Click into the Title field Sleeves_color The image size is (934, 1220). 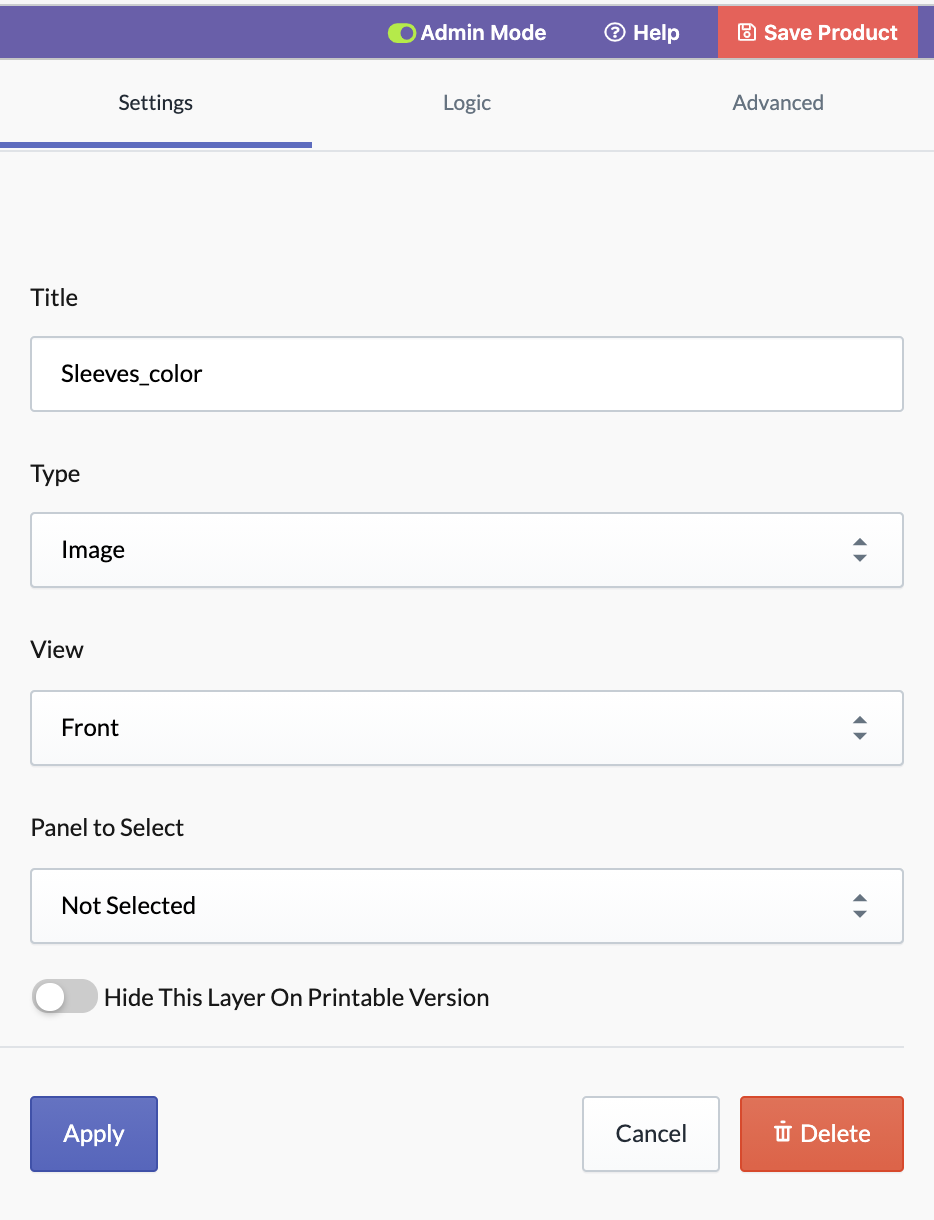tap(467, 374)
